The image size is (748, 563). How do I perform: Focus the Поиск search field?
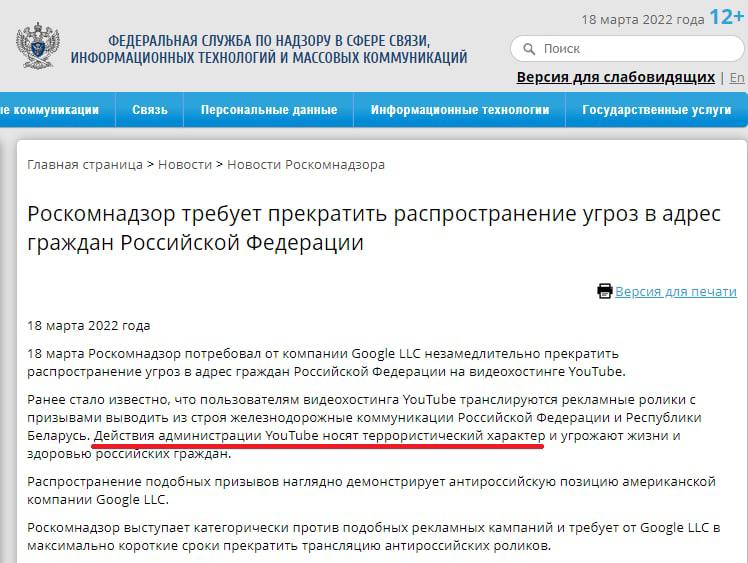tap(630, 48)
